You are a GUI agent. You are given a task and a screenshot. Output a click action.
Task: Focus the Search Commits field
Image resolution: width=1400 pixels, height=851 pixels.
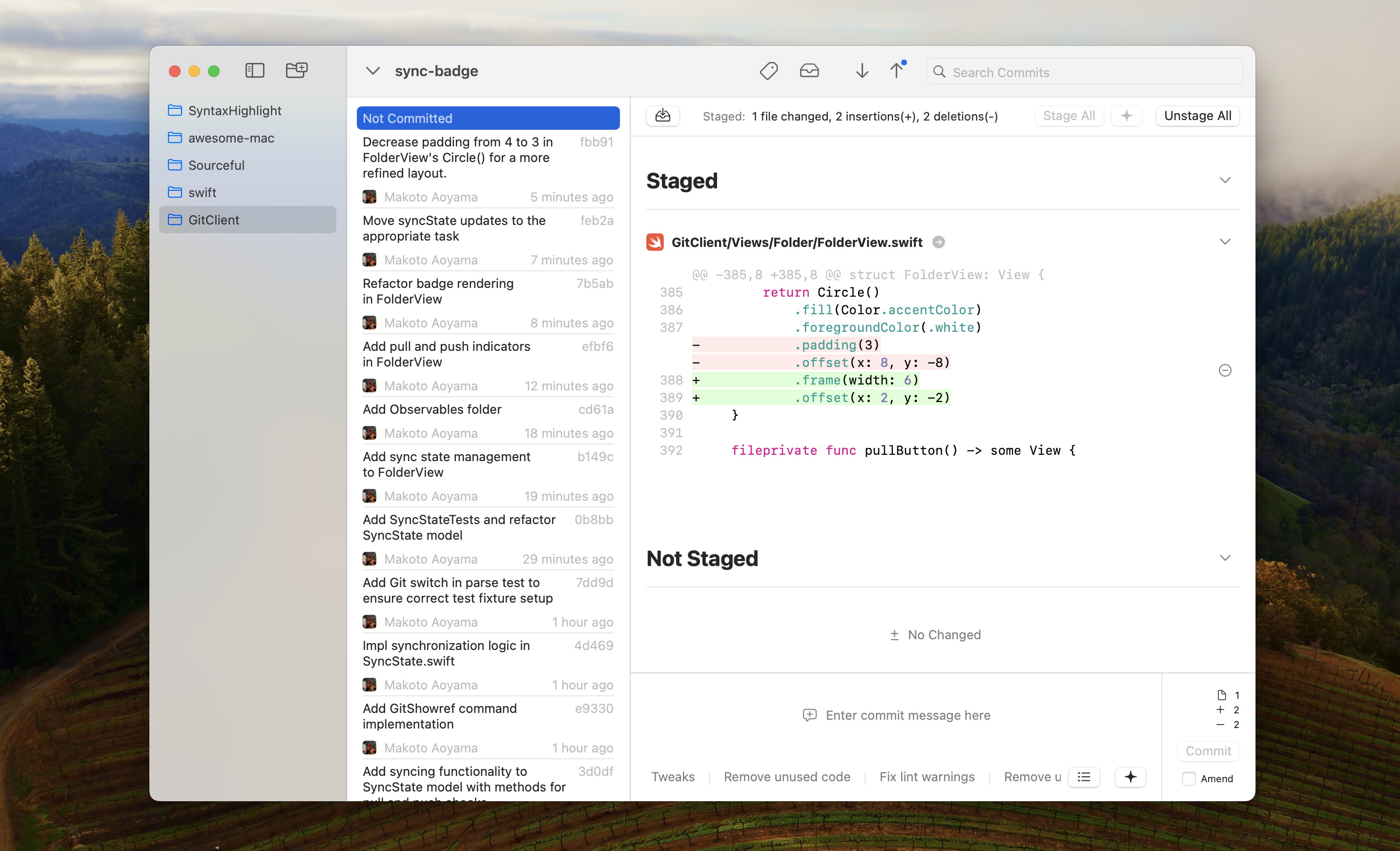pyautogui.click(x=1085, y=72)
